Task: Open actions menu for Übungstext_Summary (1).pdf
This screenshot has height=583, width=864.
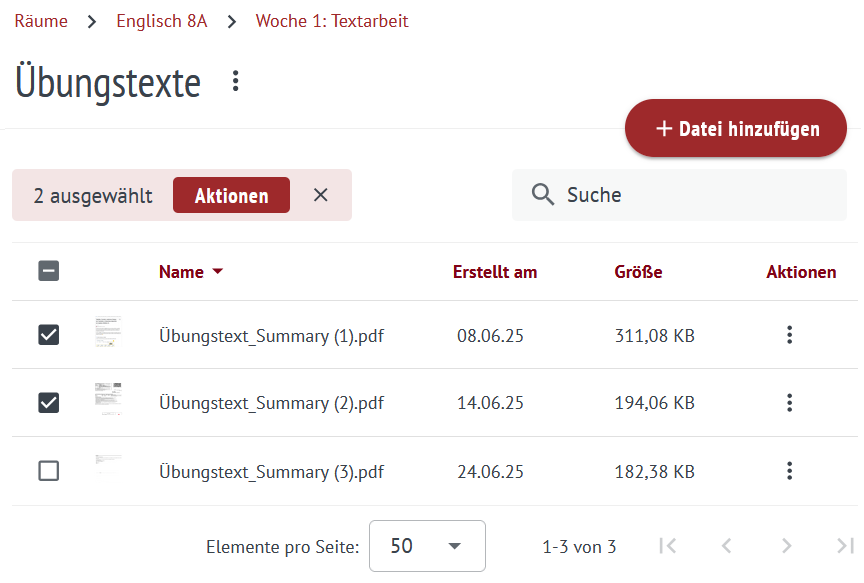Action: 789,335
